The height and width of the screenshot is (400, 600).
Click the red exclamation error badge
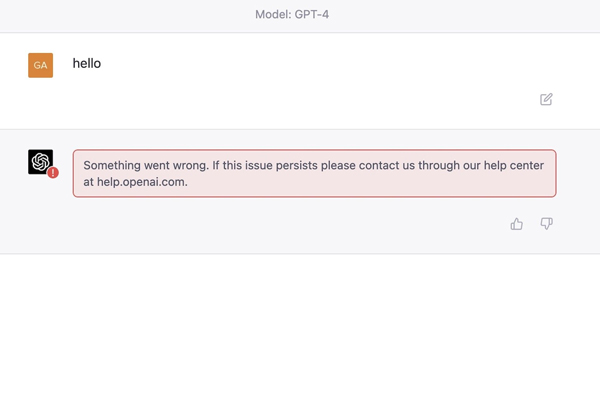coord(53,173)
